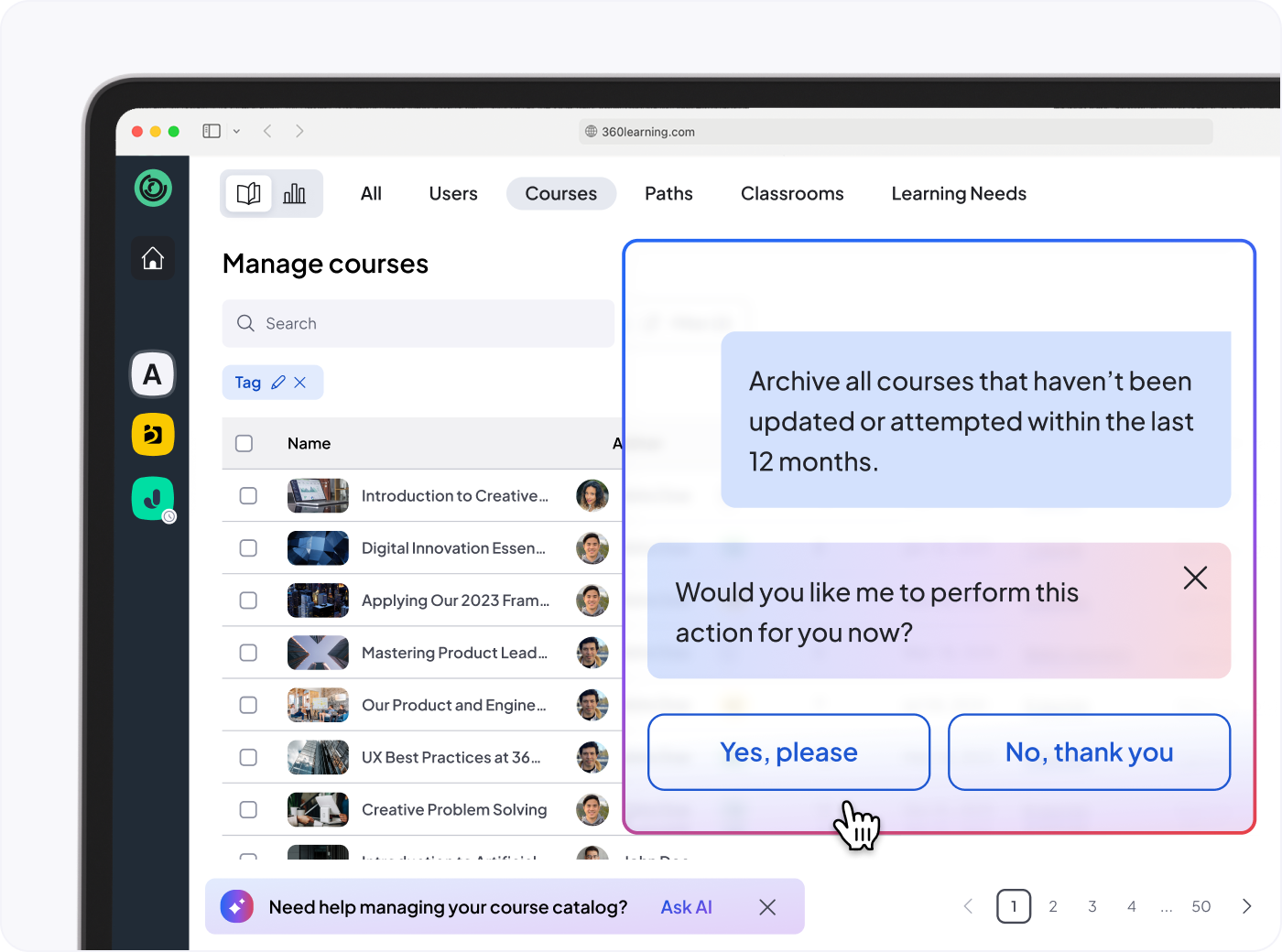1282x952 pixels.
Task: Go to page 3
Action: 1092,906
